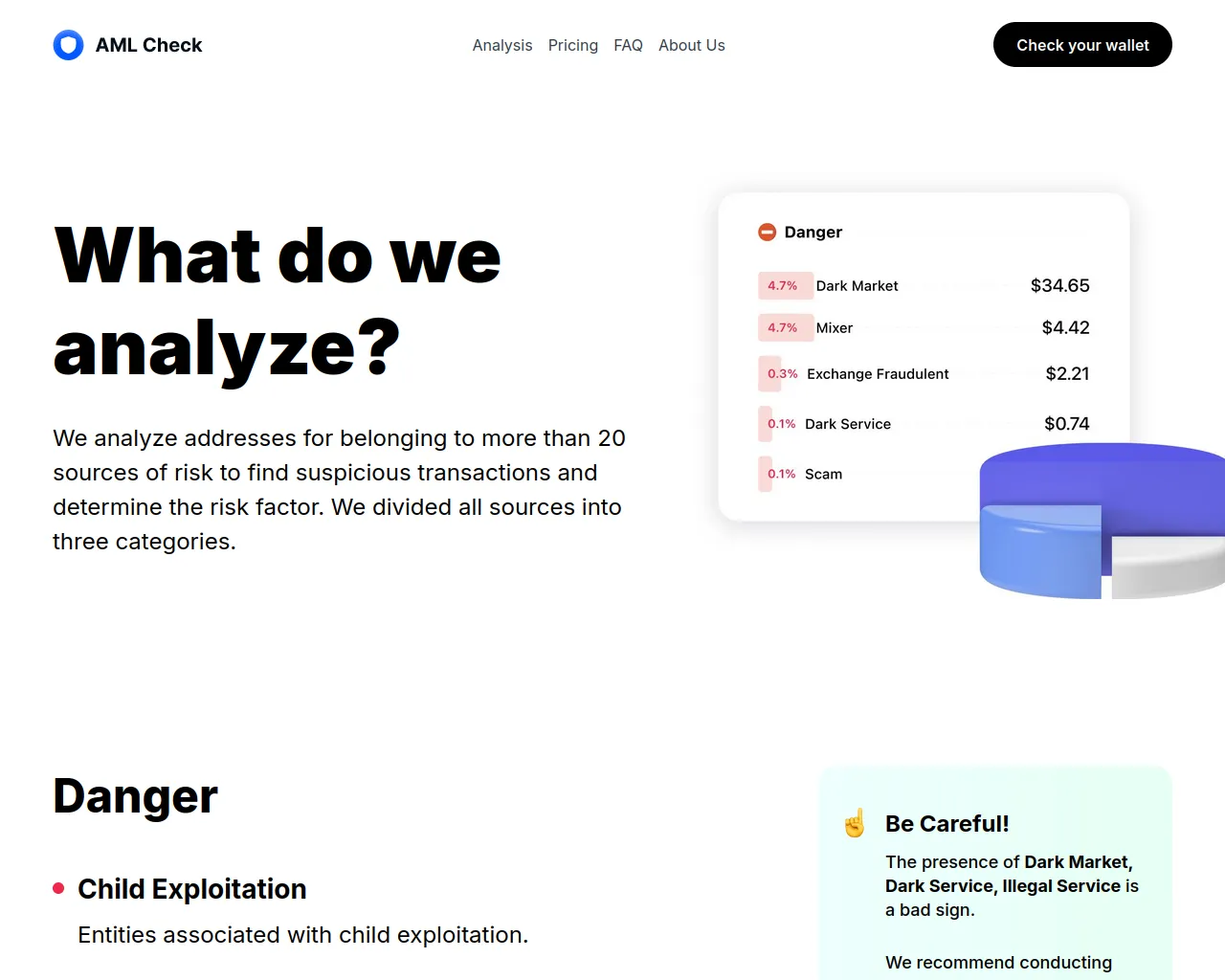Open the About Us link
The height and width of the screenshot is (980, 1225).
[x=692, y=45]
